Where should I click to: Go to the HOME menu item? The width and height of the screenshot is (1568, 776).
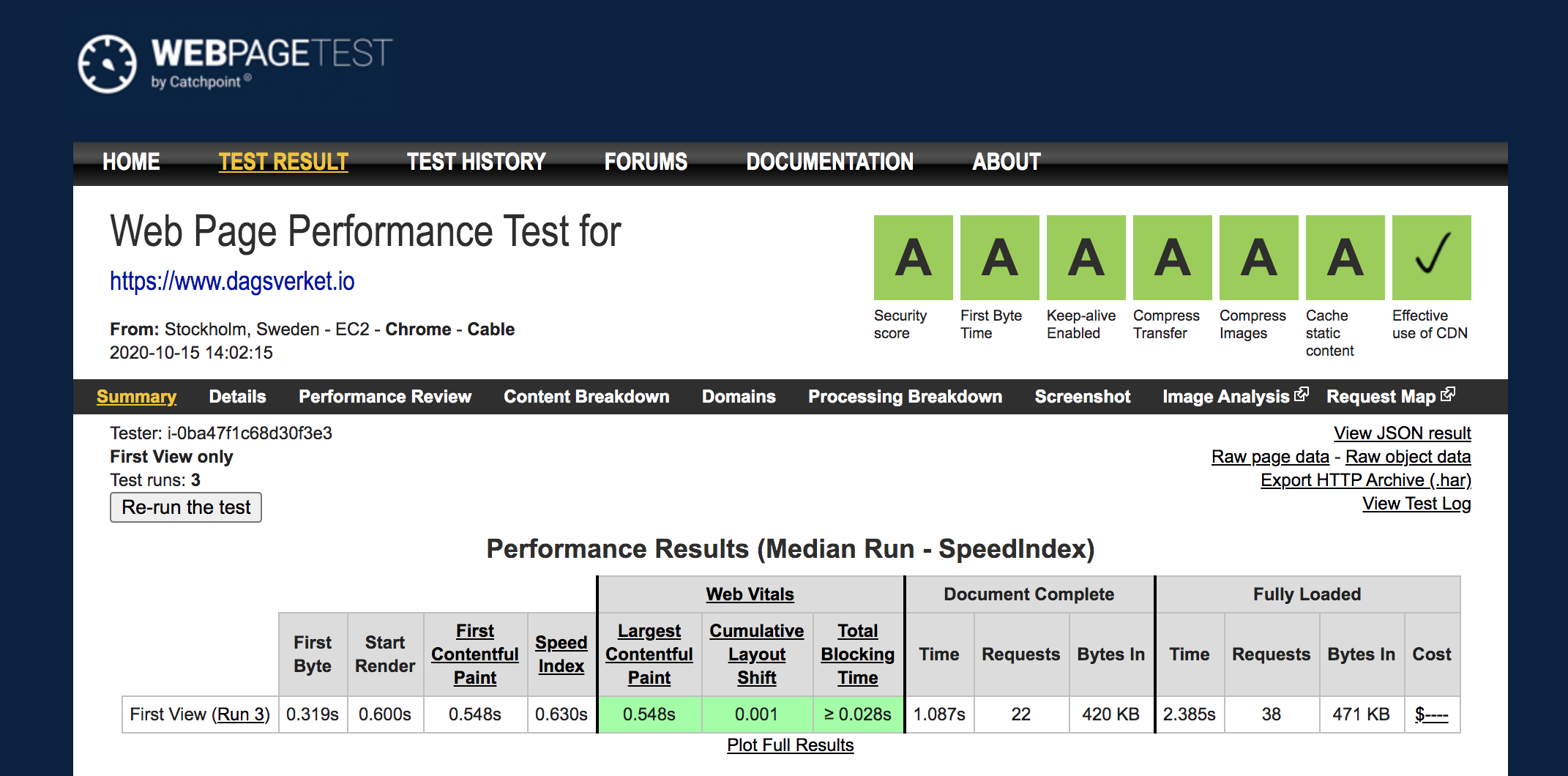(131, 162)
